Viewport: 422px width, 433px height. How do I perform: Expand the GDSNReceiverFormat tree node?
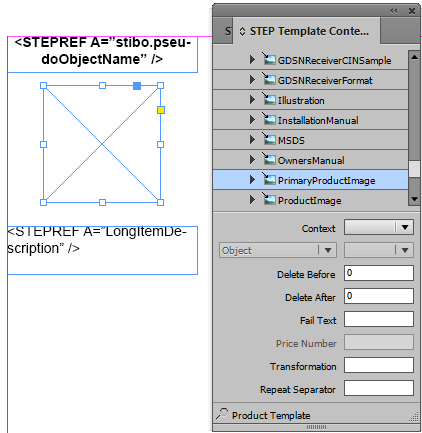pyautogui.click(x=252, y=80)
